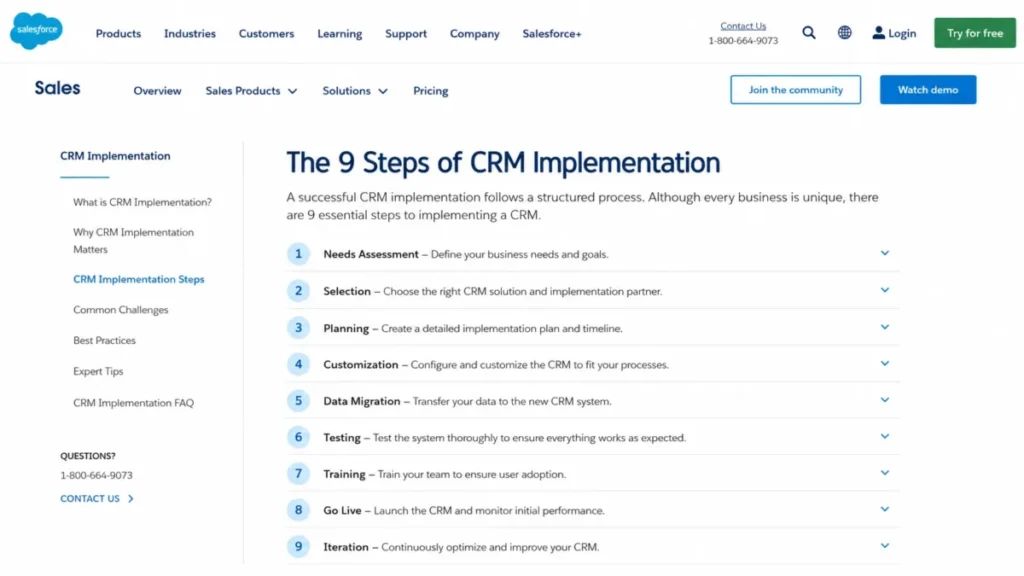Click the globe language selector icon

pos(844,33)
